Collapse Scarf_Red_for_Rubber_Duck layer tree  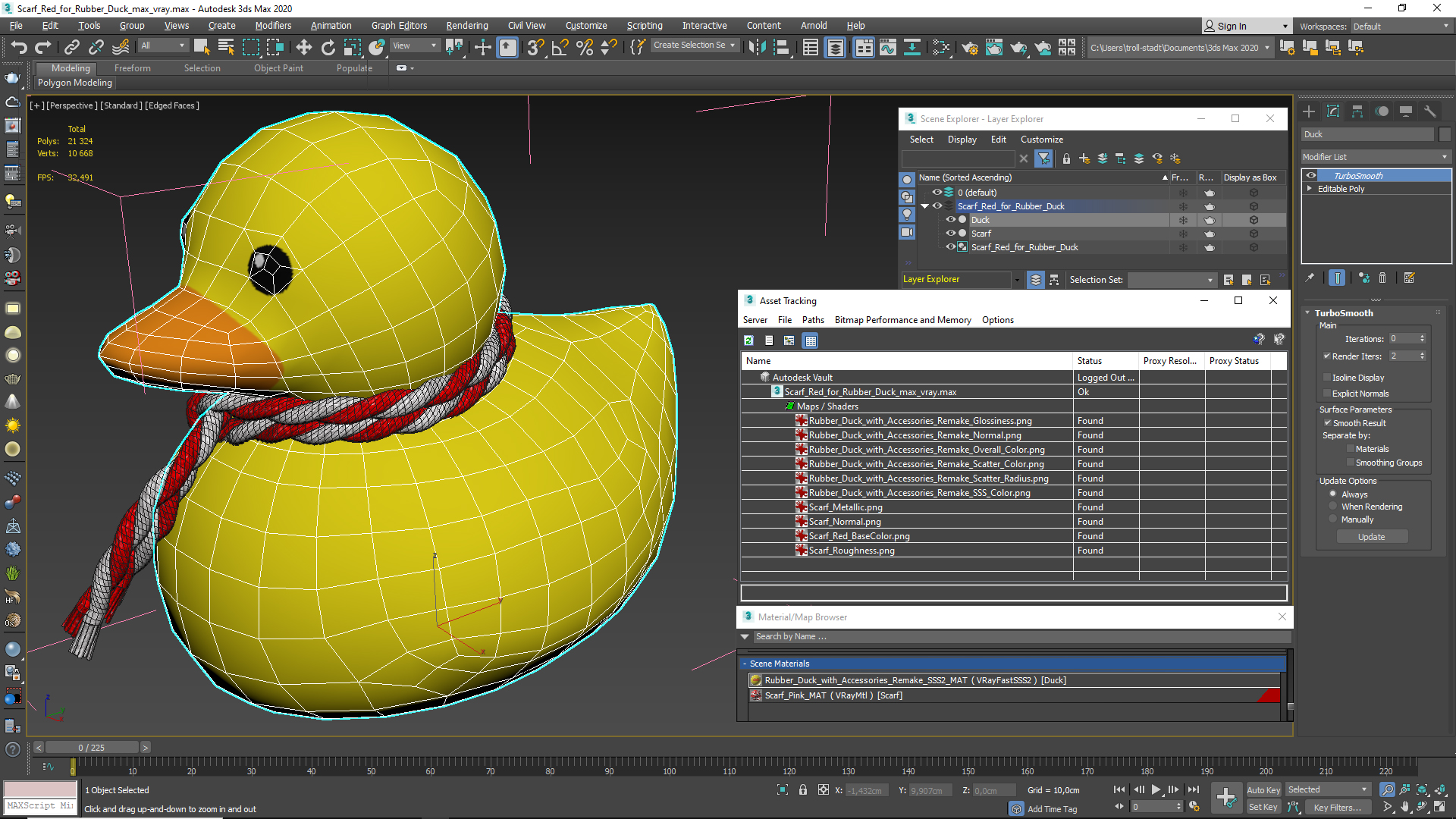pyautogui.click(x=924, y=206)
